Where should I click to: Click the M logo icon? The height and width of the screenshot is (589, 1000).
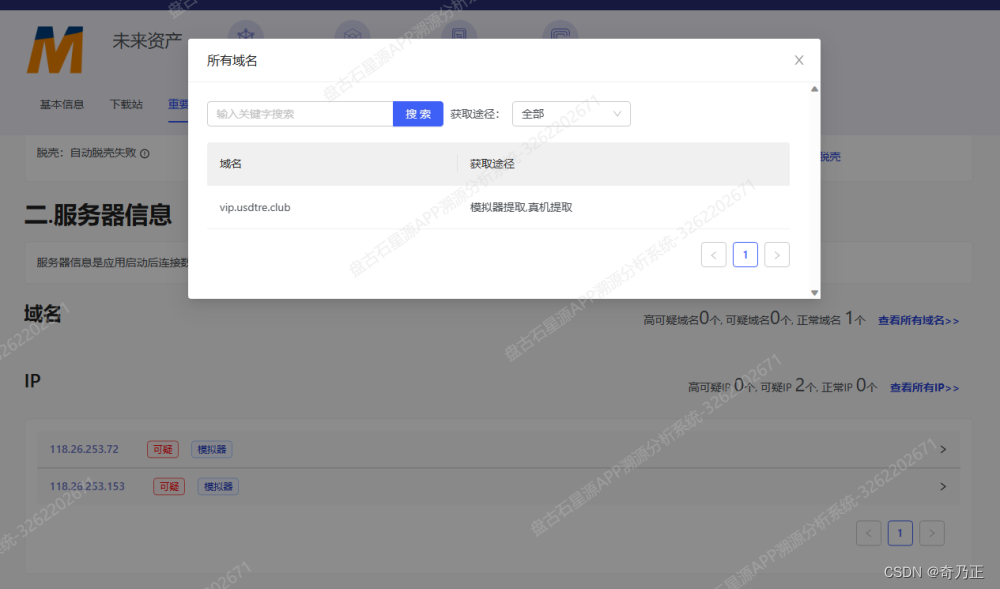point(55,50)
